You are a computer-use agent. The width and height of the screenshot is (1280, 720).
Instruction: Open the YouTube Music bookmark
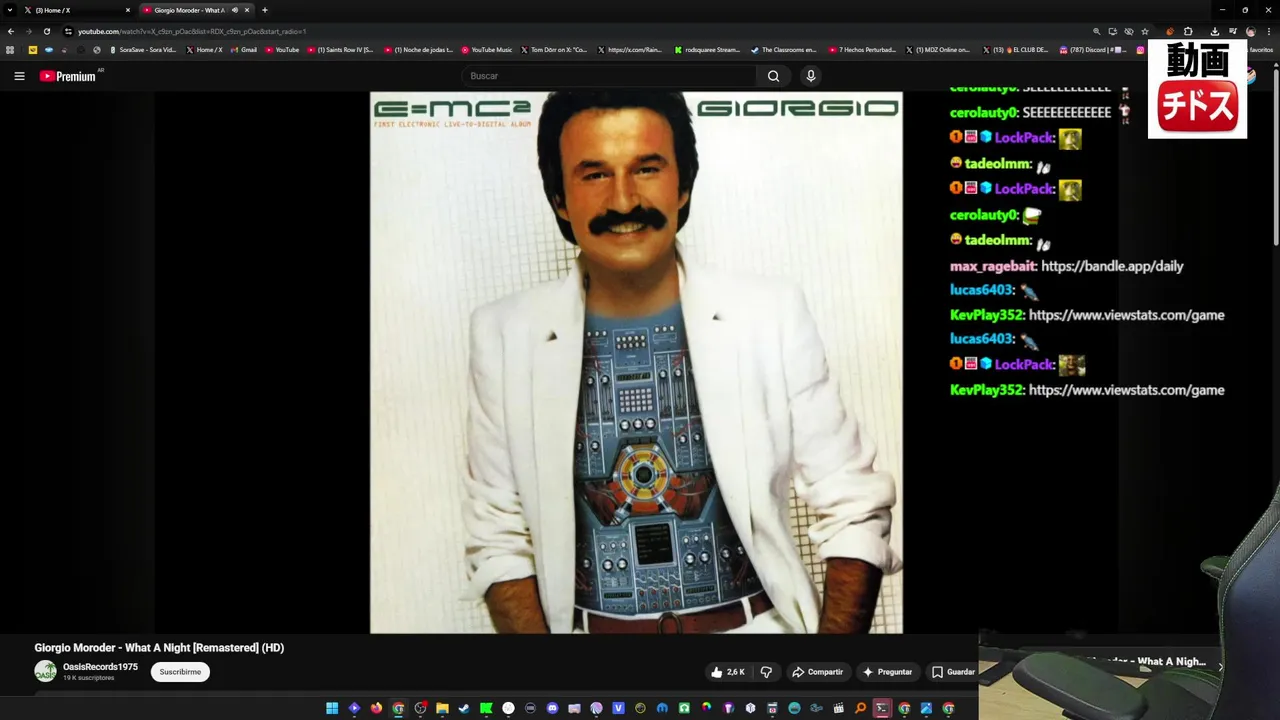[x=486, y=49]
